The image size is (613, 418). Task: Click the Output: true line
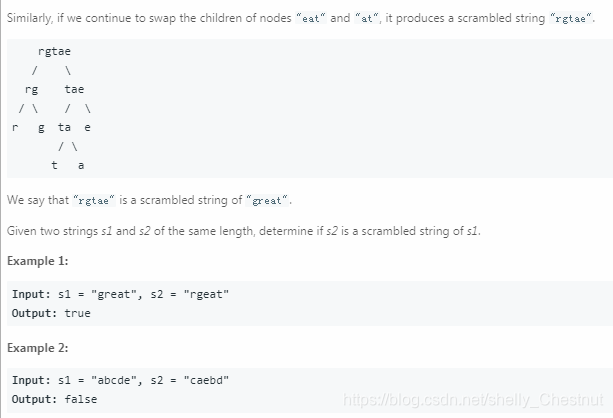[51, 313]
